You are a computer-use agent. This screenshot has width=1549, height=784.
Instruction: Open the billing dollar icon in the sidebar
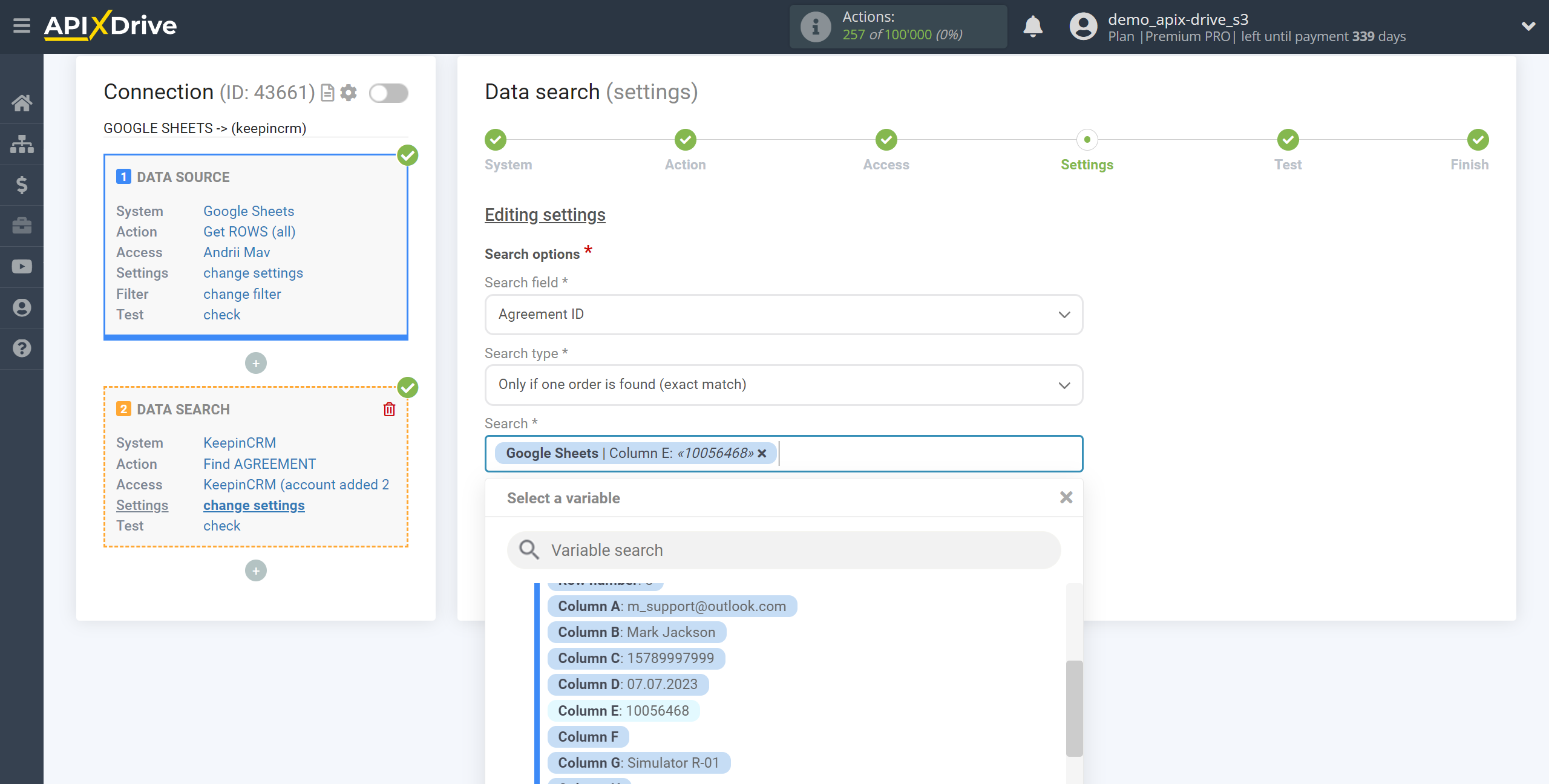[x=22, y=185]
